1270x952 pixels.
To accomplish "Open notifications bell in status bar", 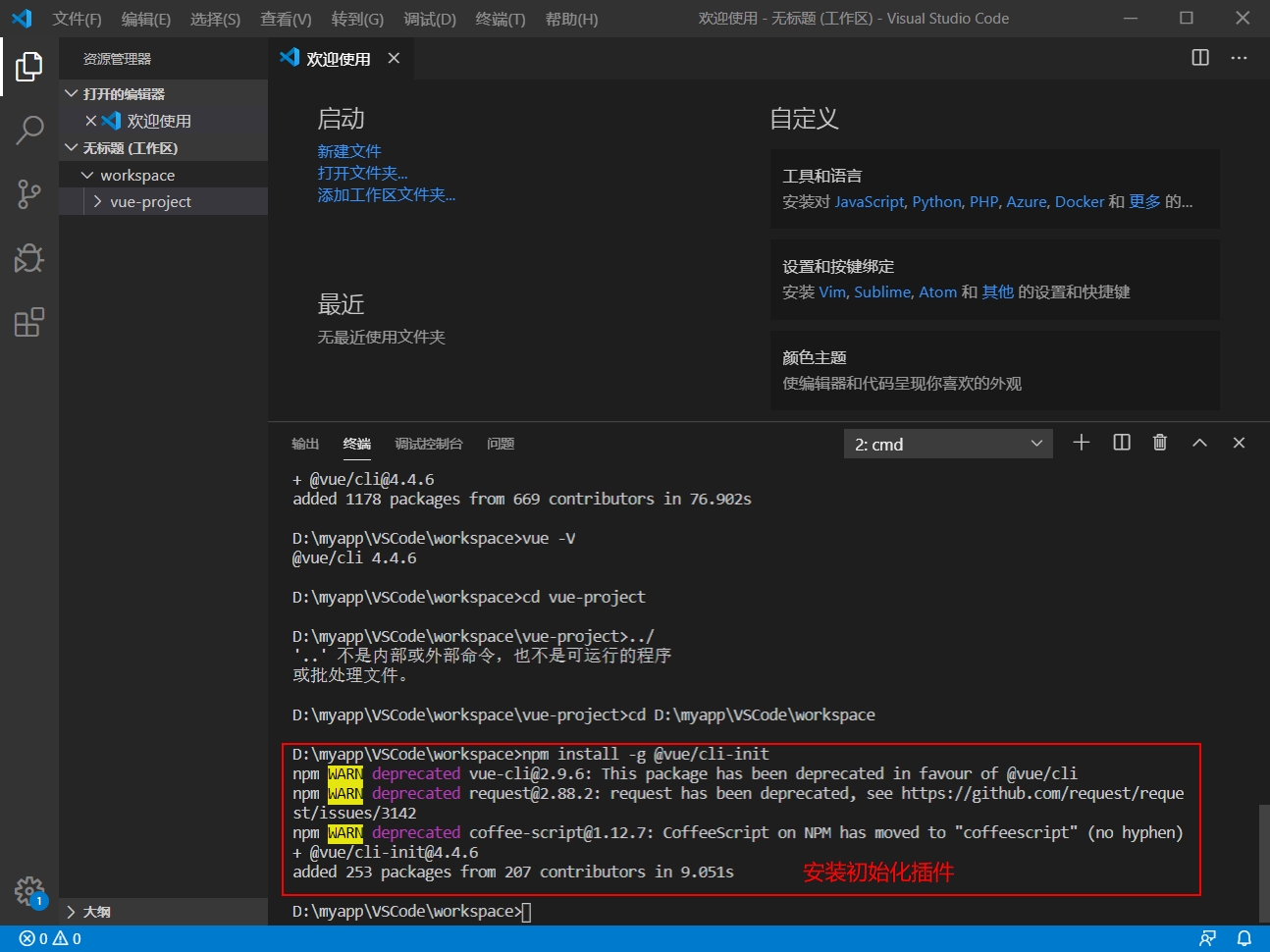I will pyautogui.click(x=1244, y=939).
